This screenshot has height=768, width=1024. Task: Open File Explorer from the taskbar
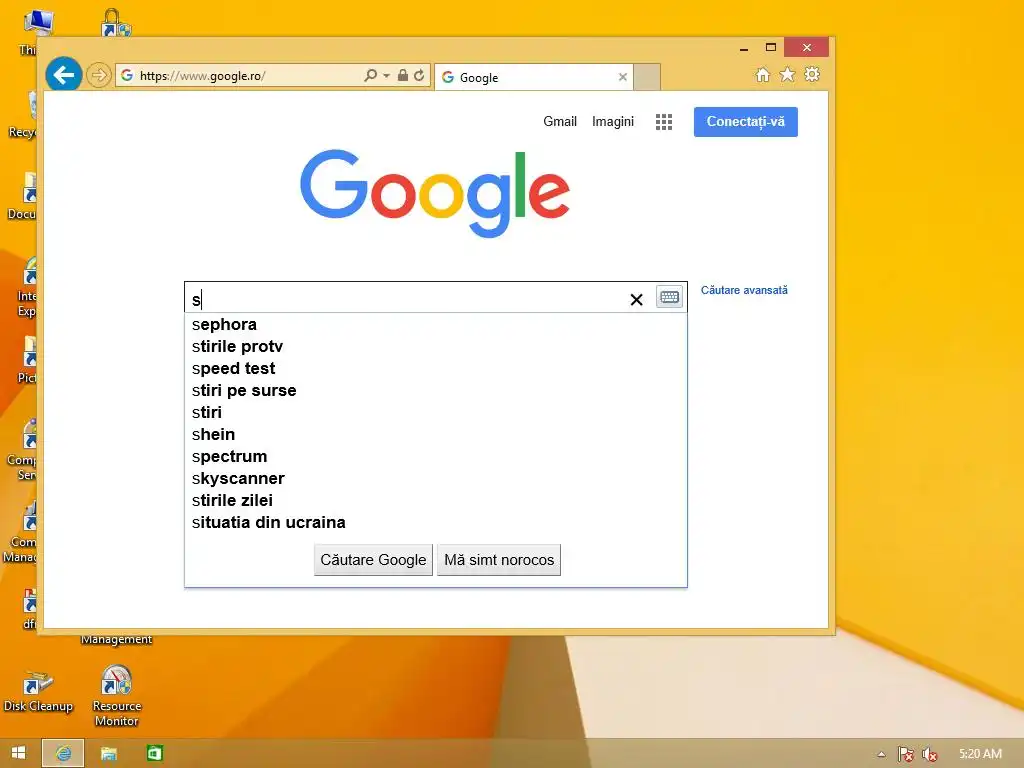point(108,754)
